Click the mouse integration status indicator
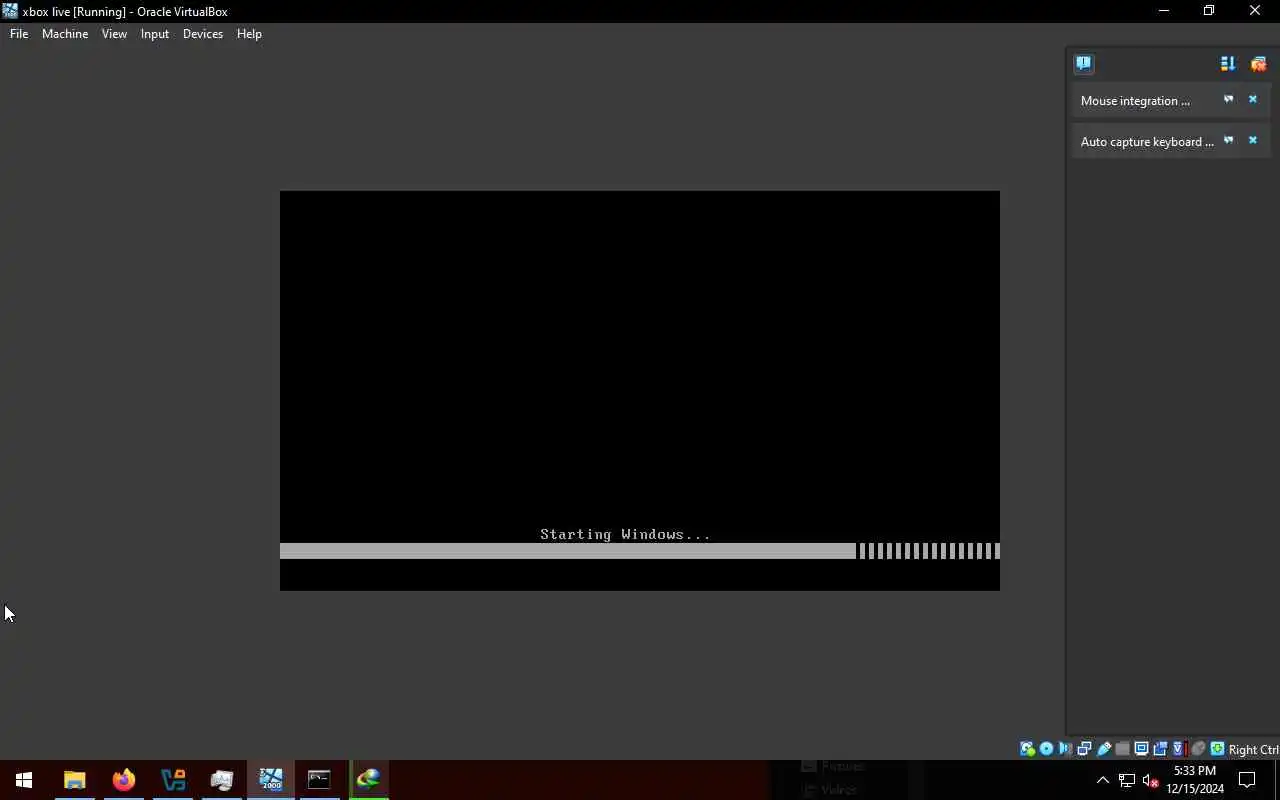Viewport: 1280px width, 800px height. tap(1198, 749)
